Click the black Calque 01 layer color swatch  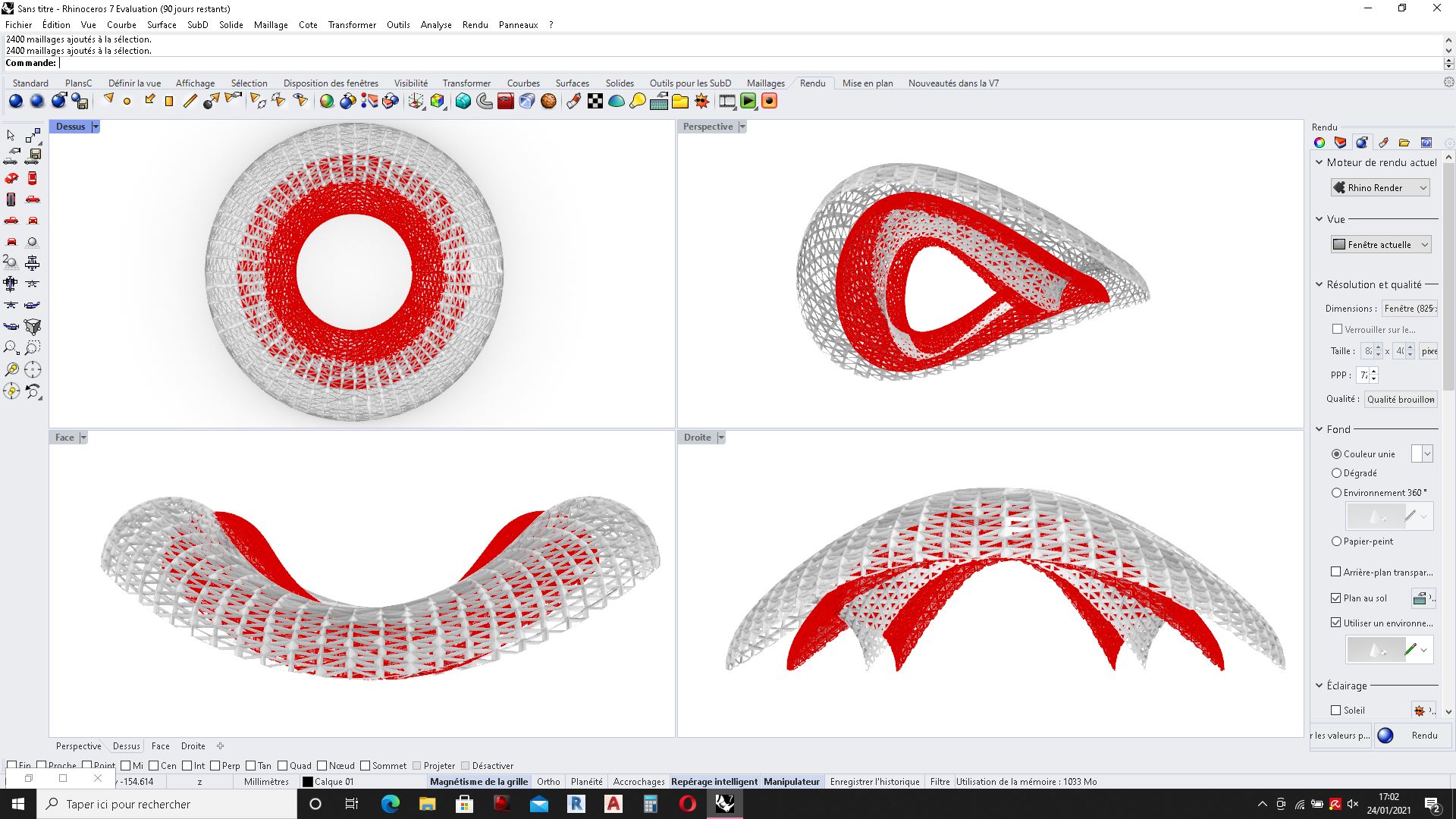tap(307, 782)
